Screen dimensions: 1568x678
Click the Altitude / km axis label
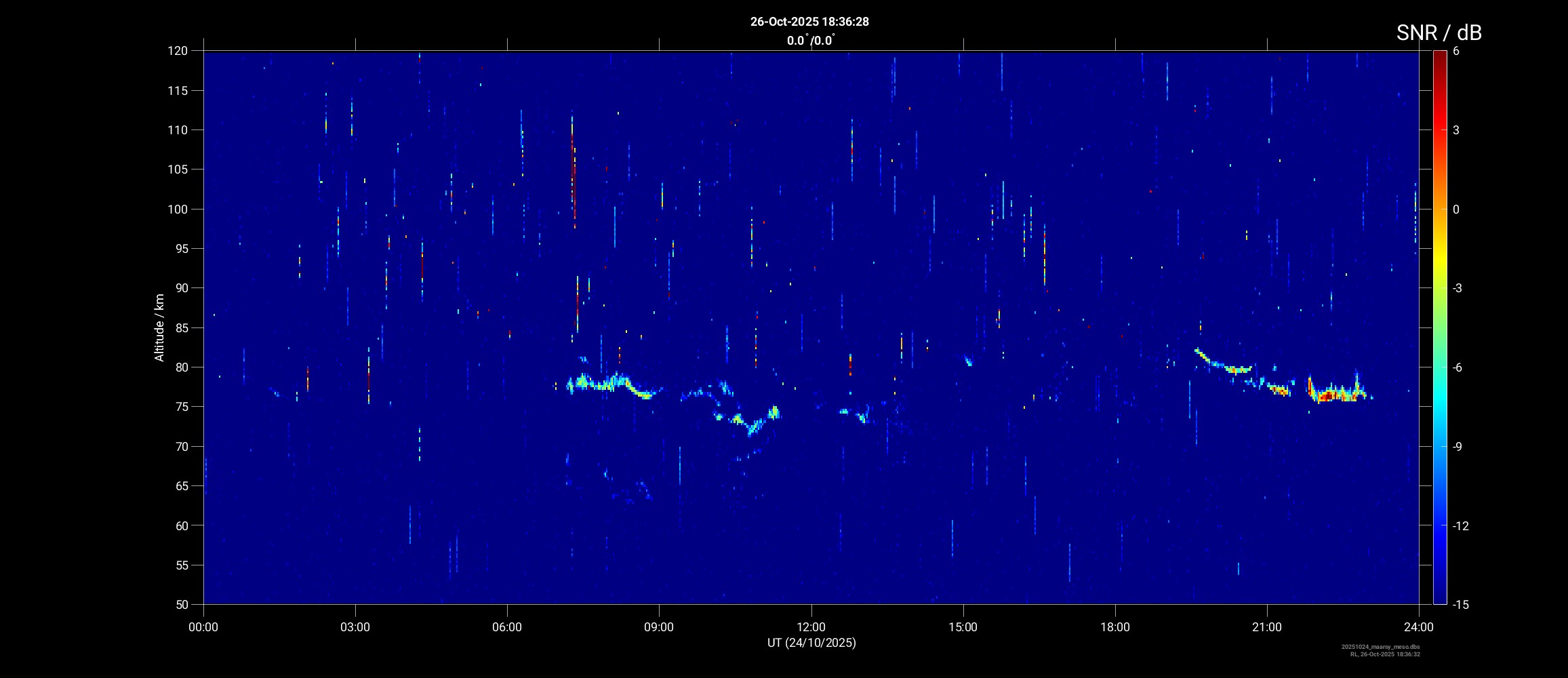click(159, 327)
